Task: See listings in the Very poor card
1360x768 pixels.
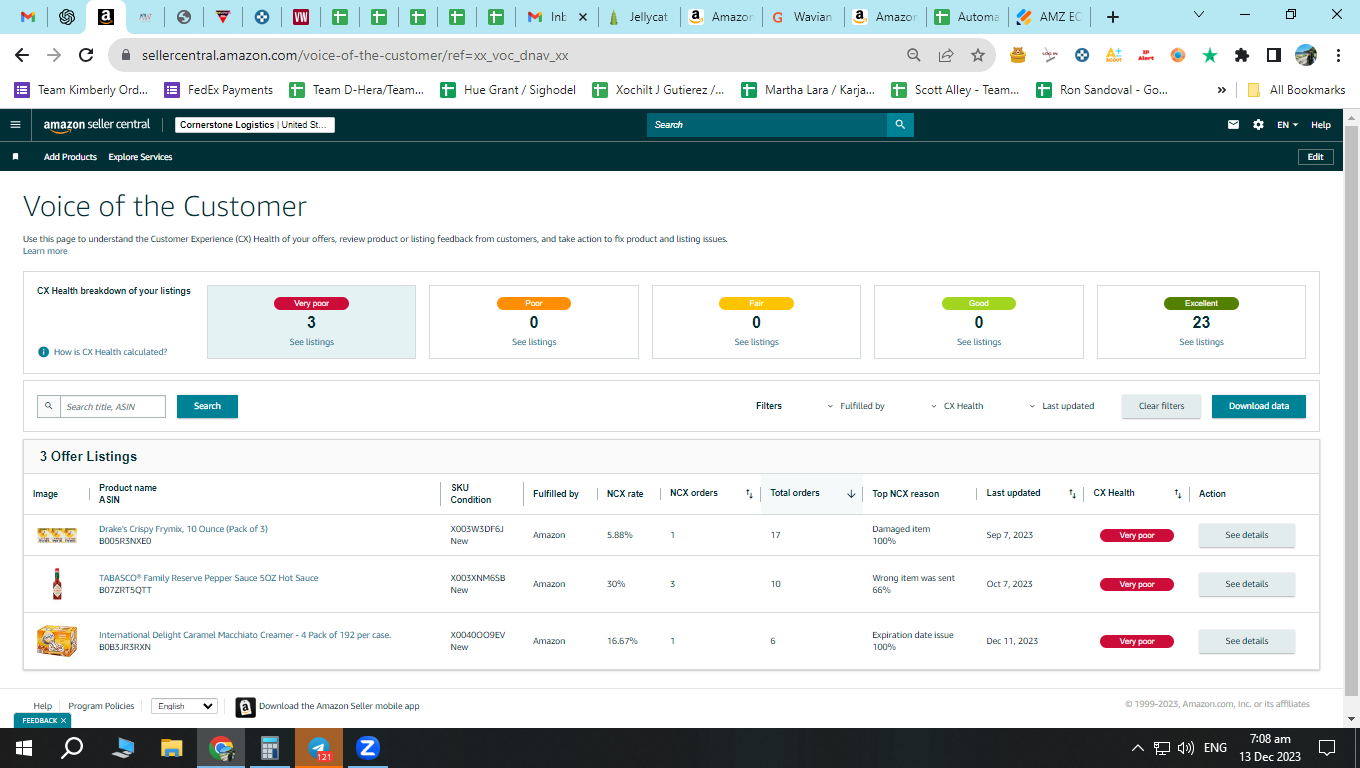Action: point(311,342)
